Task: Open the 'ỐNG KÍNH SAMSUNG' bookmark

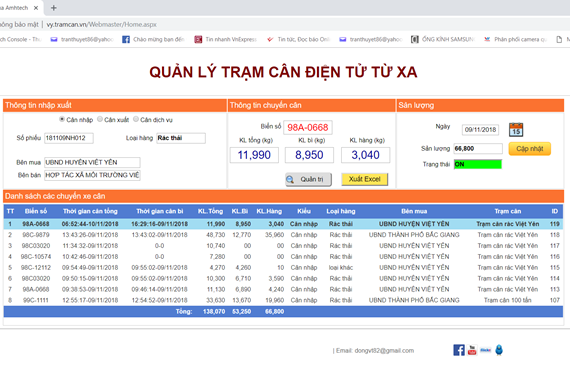Action: pos(443,39)
